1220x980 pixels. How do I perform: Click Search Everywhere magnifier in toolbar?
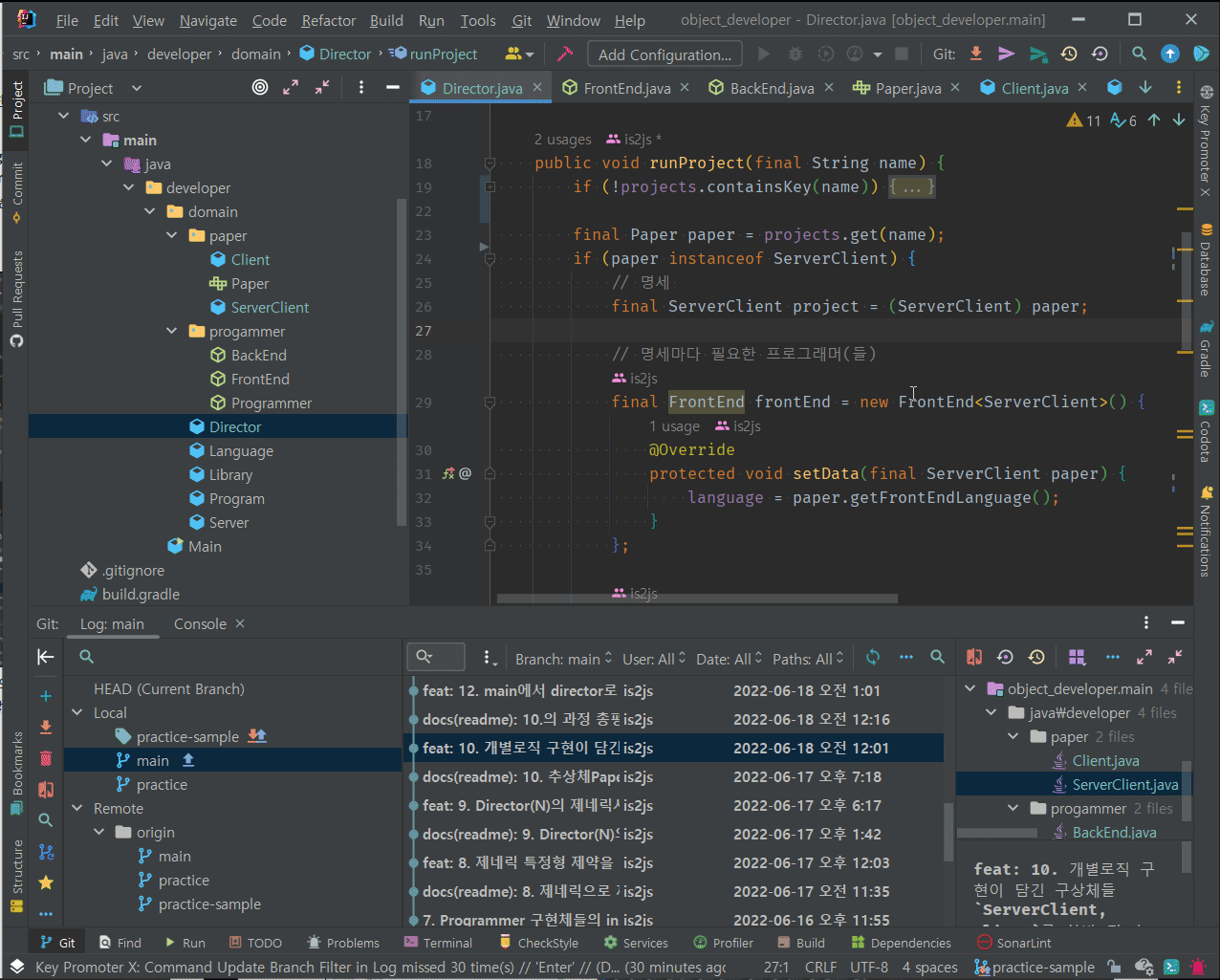tap(1139, 54)
